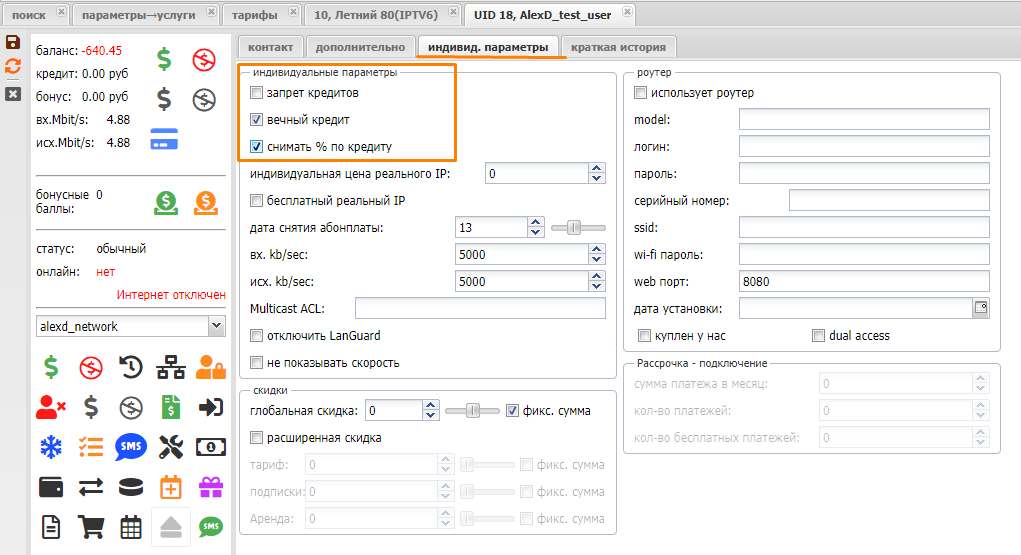Click the history clock icon
The height and width of the screenshot is (555, 1021).
point(131,368)
